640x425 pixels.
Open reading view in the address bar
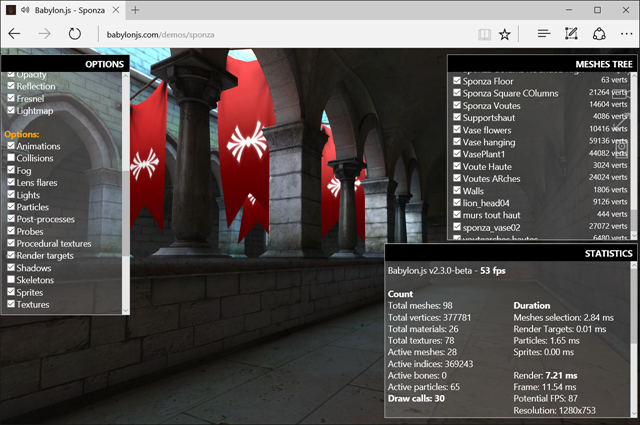(484, 35)
